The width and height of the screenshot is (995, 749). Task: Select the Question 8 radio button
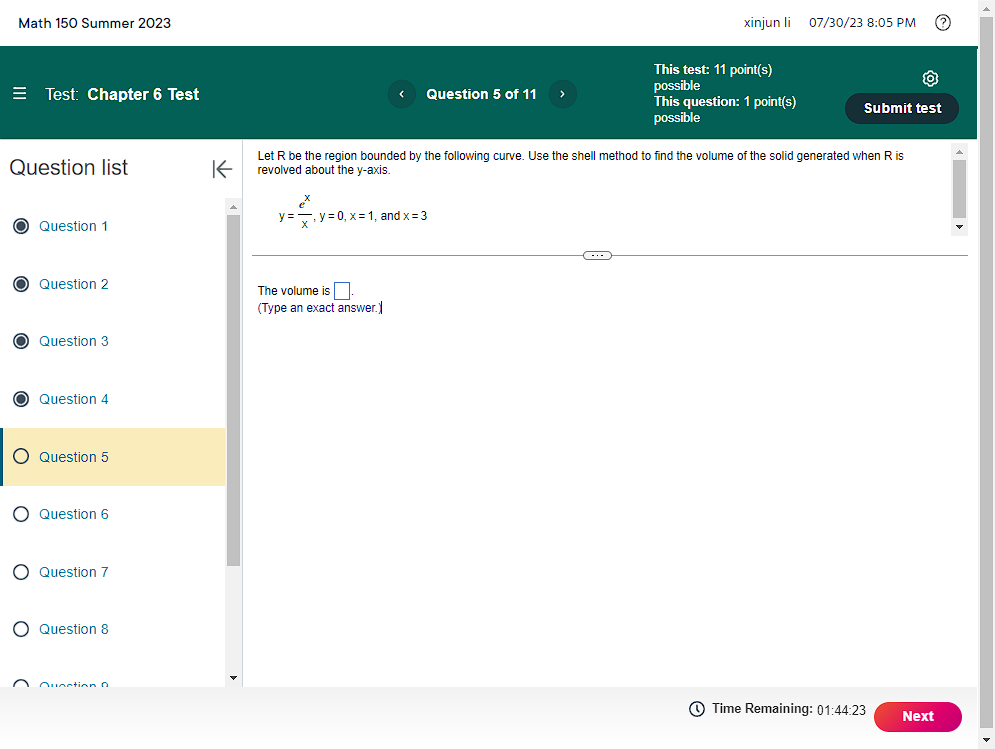21,628
